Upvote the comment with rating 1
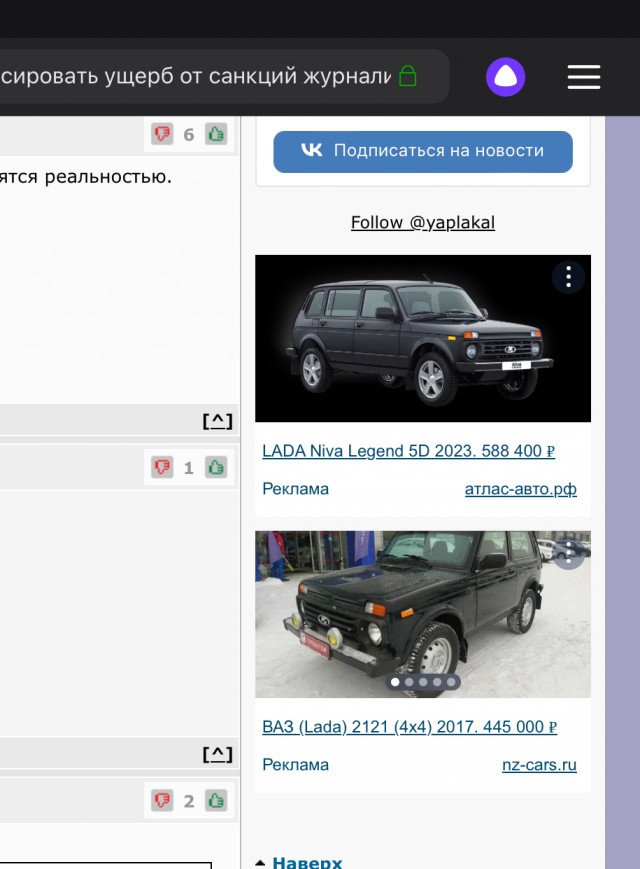Viewport: 640px width, 869px height. [216, 467]
